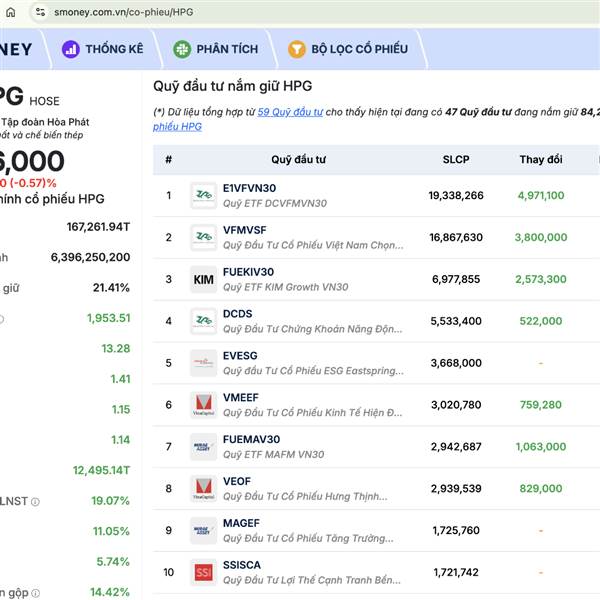
Task: Click the Quỹ ETF DCVFMVN30 description
Action: [x=275, y=203]
